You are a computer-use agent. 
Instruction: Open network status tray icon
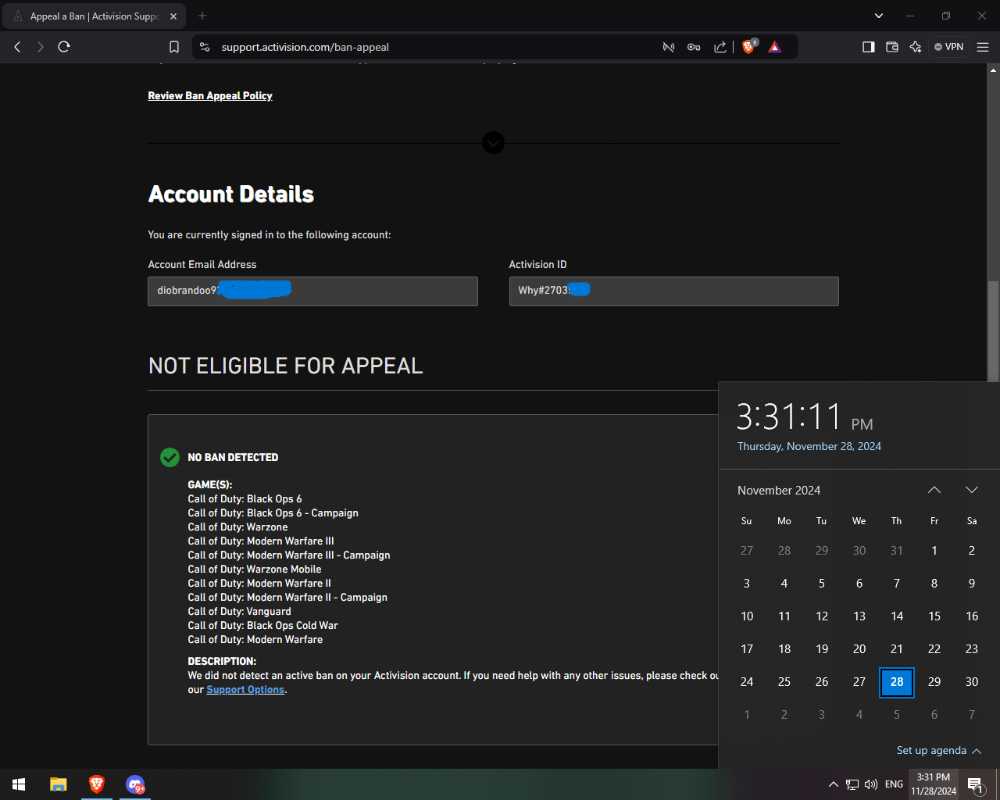point(852,784)
